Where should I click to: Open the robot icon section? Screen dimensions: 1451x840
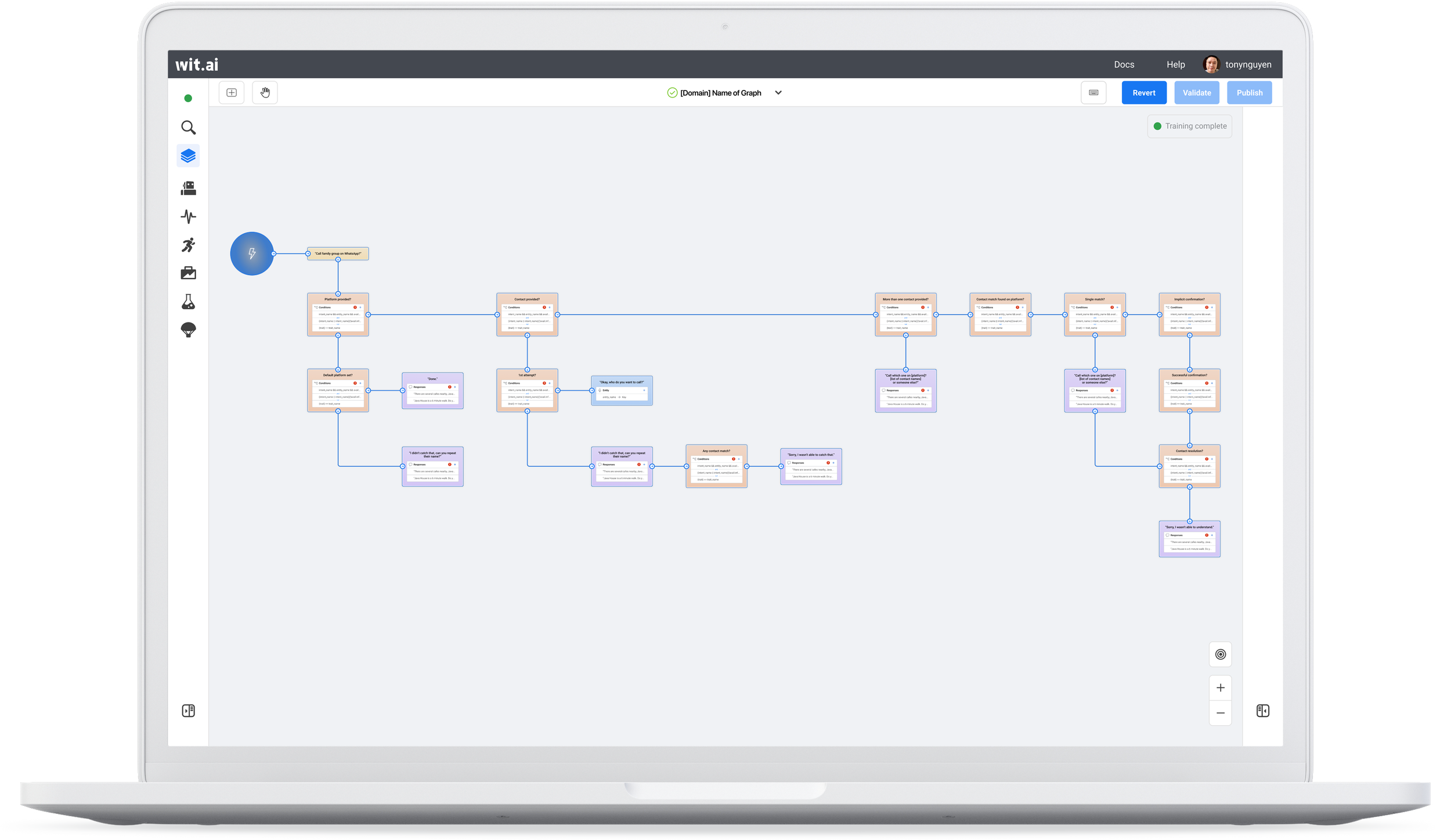[188, 188]
